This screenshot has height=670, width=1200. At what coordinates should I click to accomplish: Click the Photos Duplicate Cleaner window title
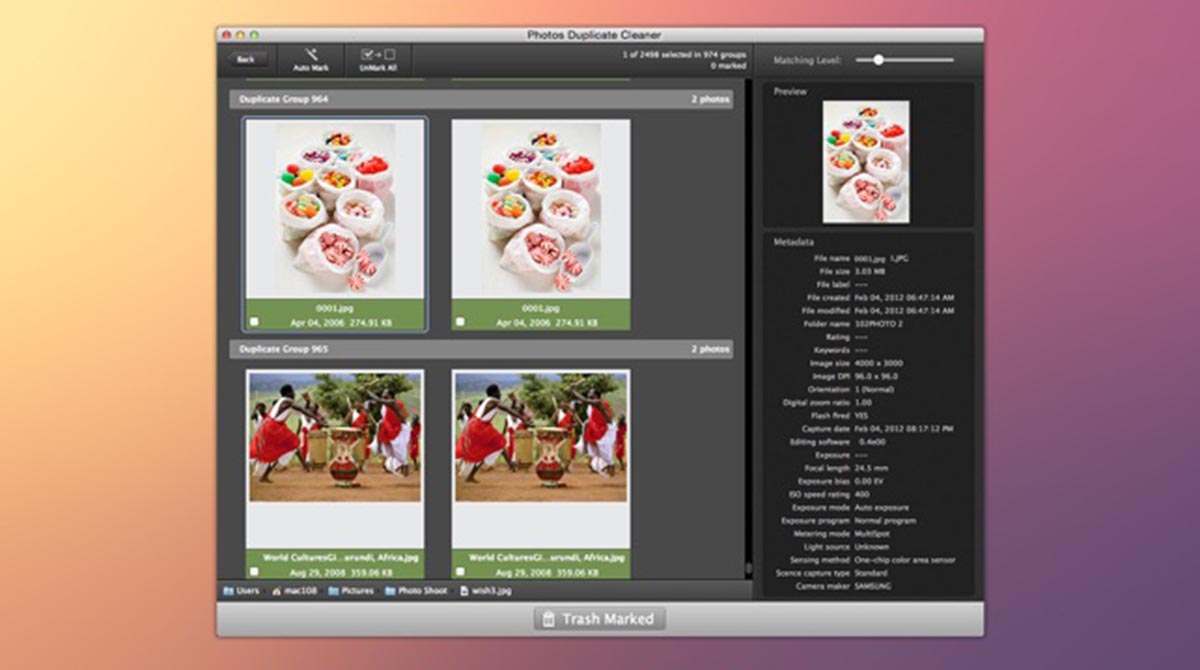(x=594, y=35)
